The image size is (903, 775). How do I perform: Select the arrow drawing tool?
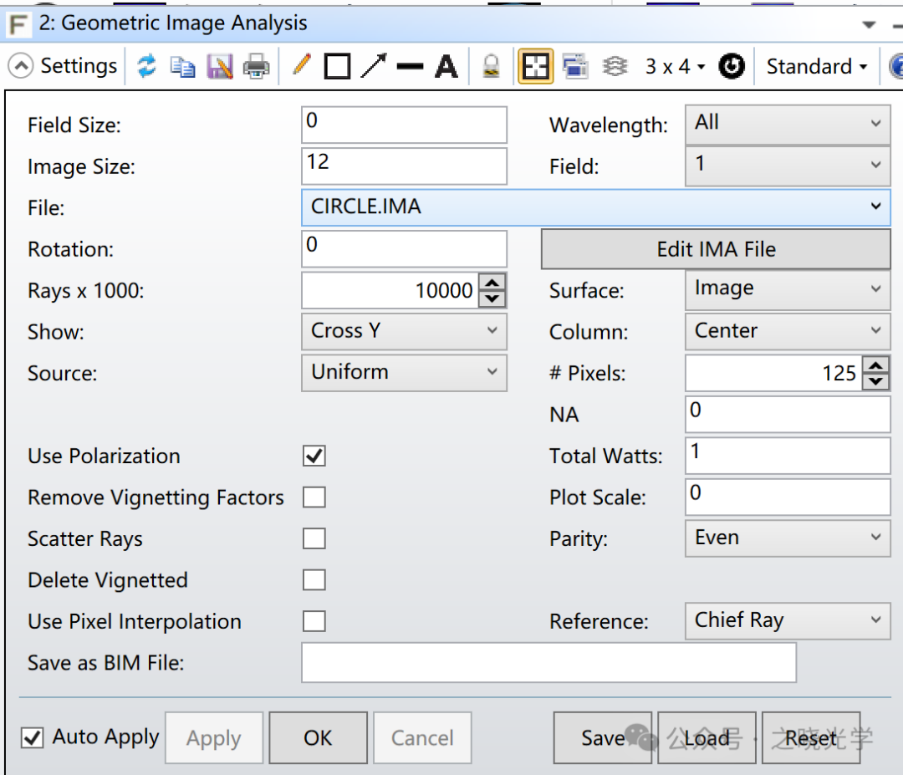click(373, 67)
